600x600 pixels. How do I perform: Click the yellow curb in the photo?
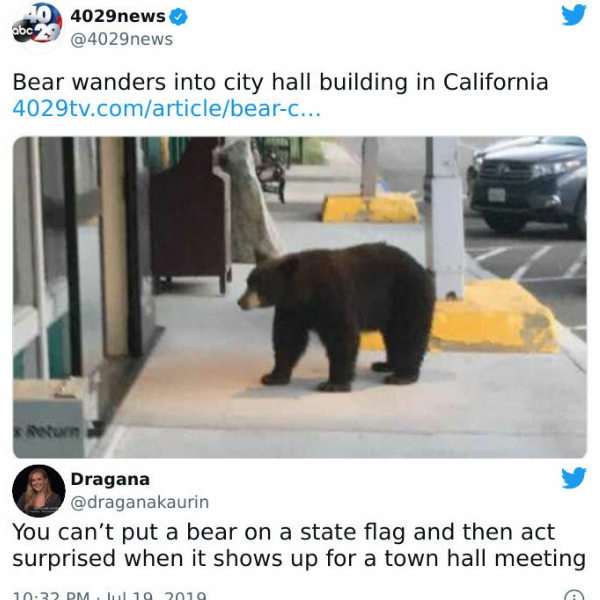(494, 317)
